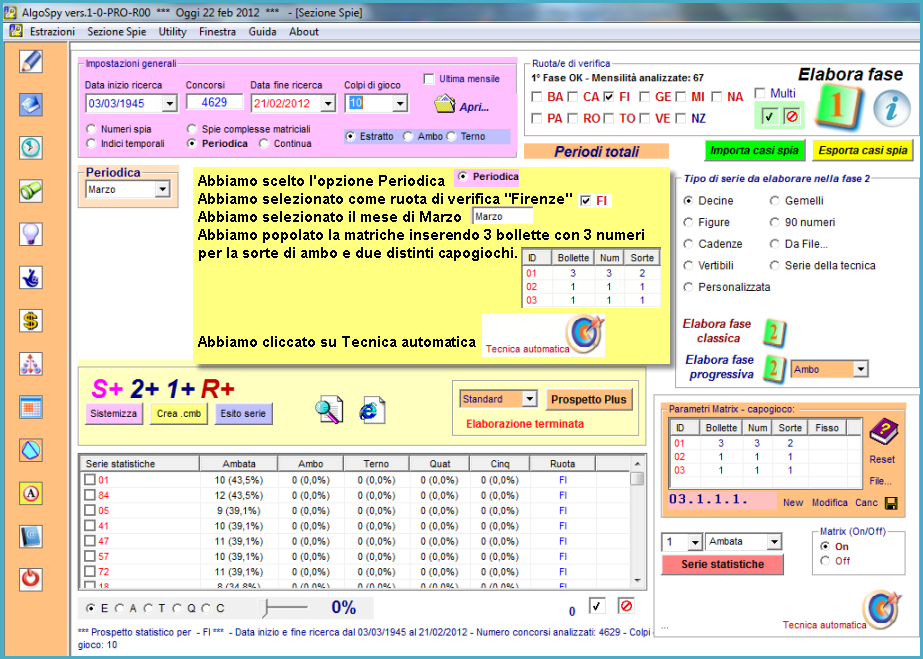Tick the Multi checkbox
Image resolution: width=923 pixels, height=659 pixels.
pos(760,93)
